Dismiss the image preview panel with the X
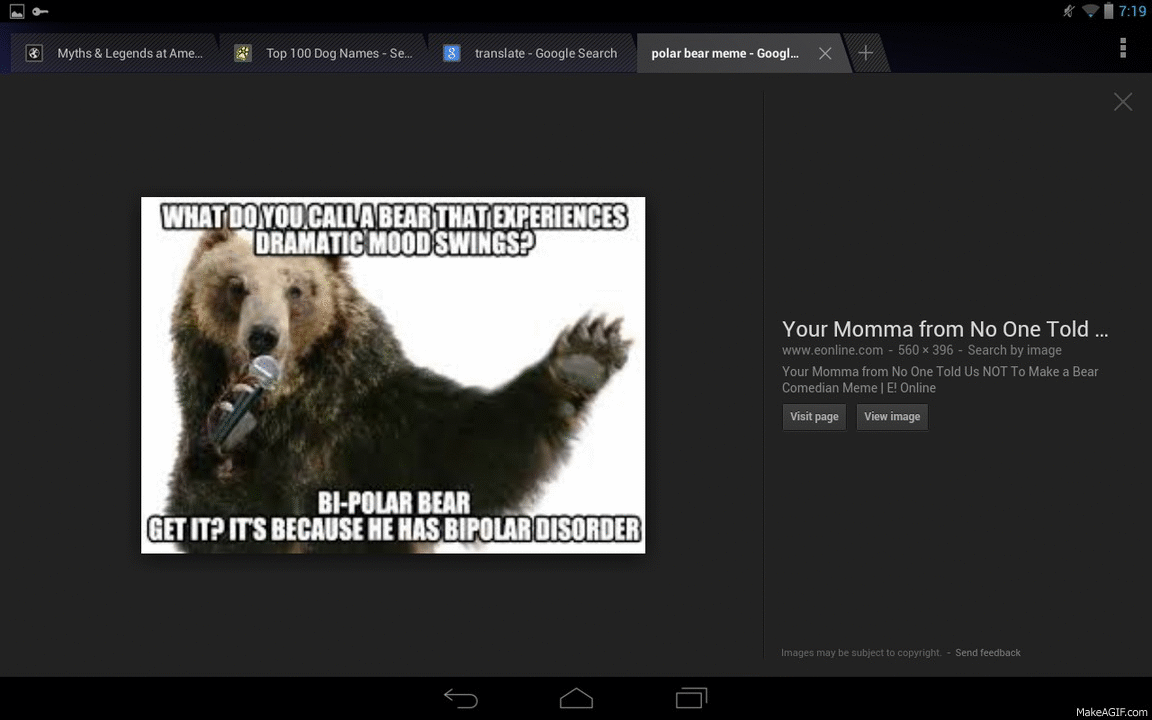Image resolution: width=1152 pixels, height=720 pixels. [x=1123, y=102]
